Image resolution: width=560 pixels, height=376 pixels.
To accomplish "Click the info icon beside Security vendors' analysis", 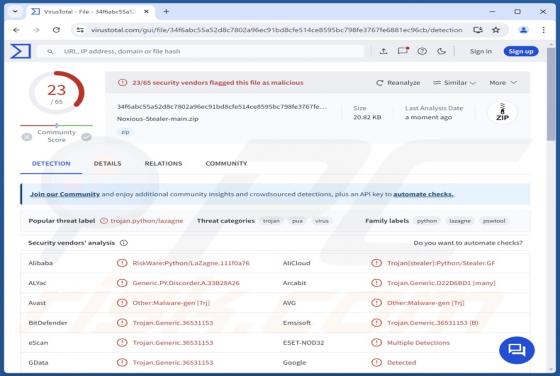I will [124, 243].
